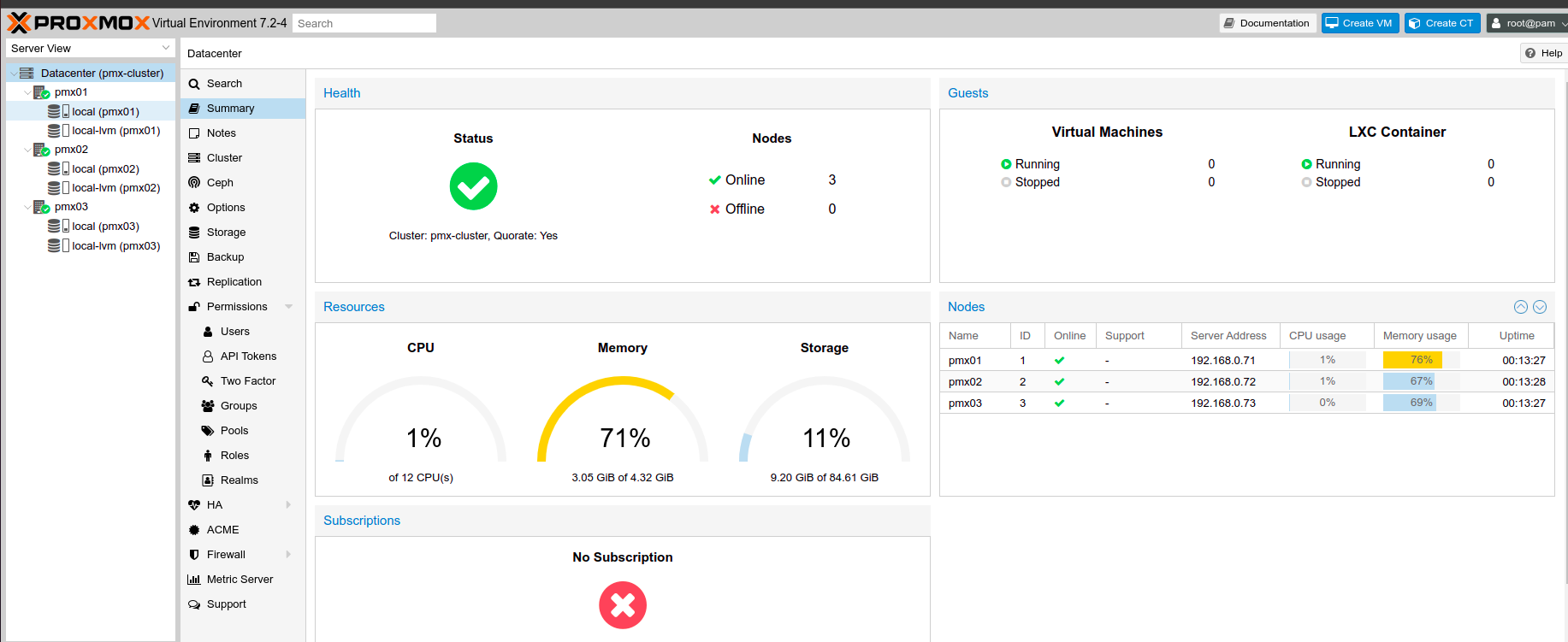Collapse the Nodes panel with up arrow

(1521, 307)
